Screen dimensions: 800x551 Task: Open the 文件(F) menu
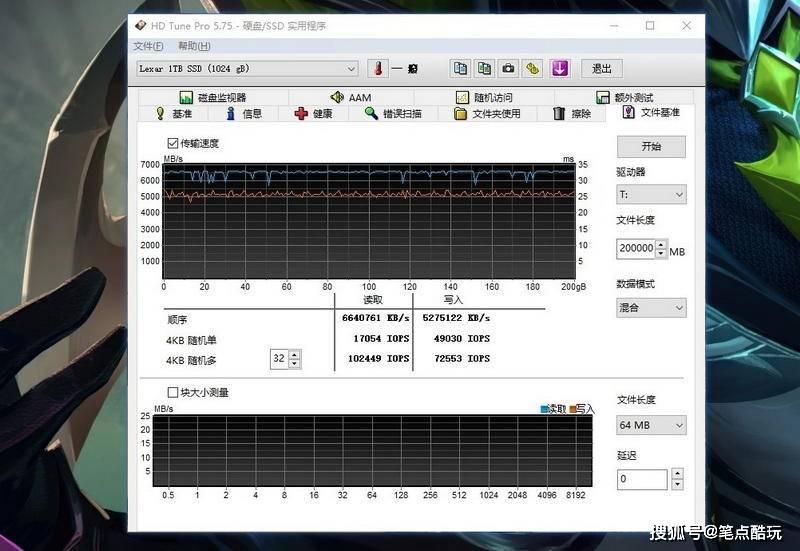tap(148, 46)
